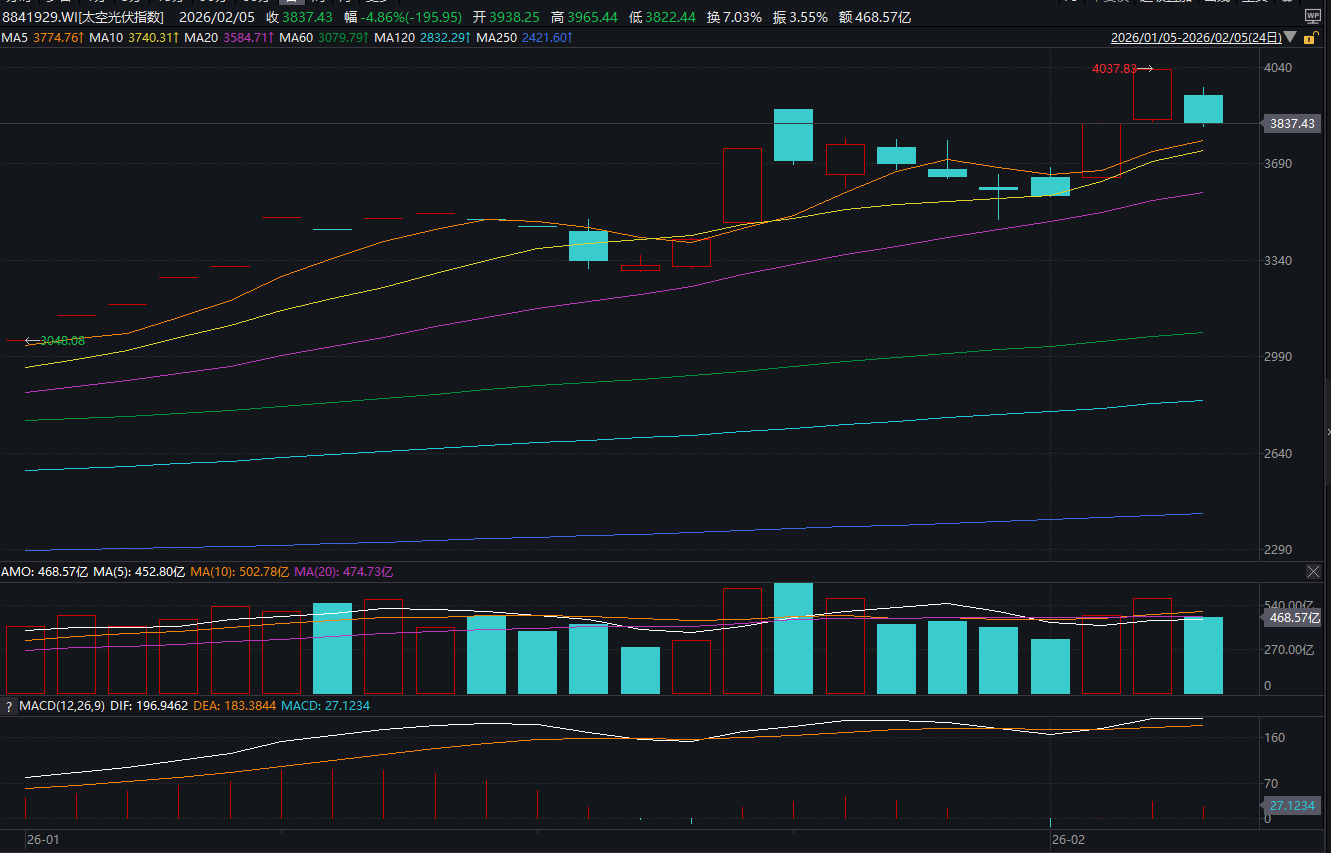The image size is (1331, 853).
Task: Select the last cyan candlestick on chart
Action: (x=1203, y=109)
